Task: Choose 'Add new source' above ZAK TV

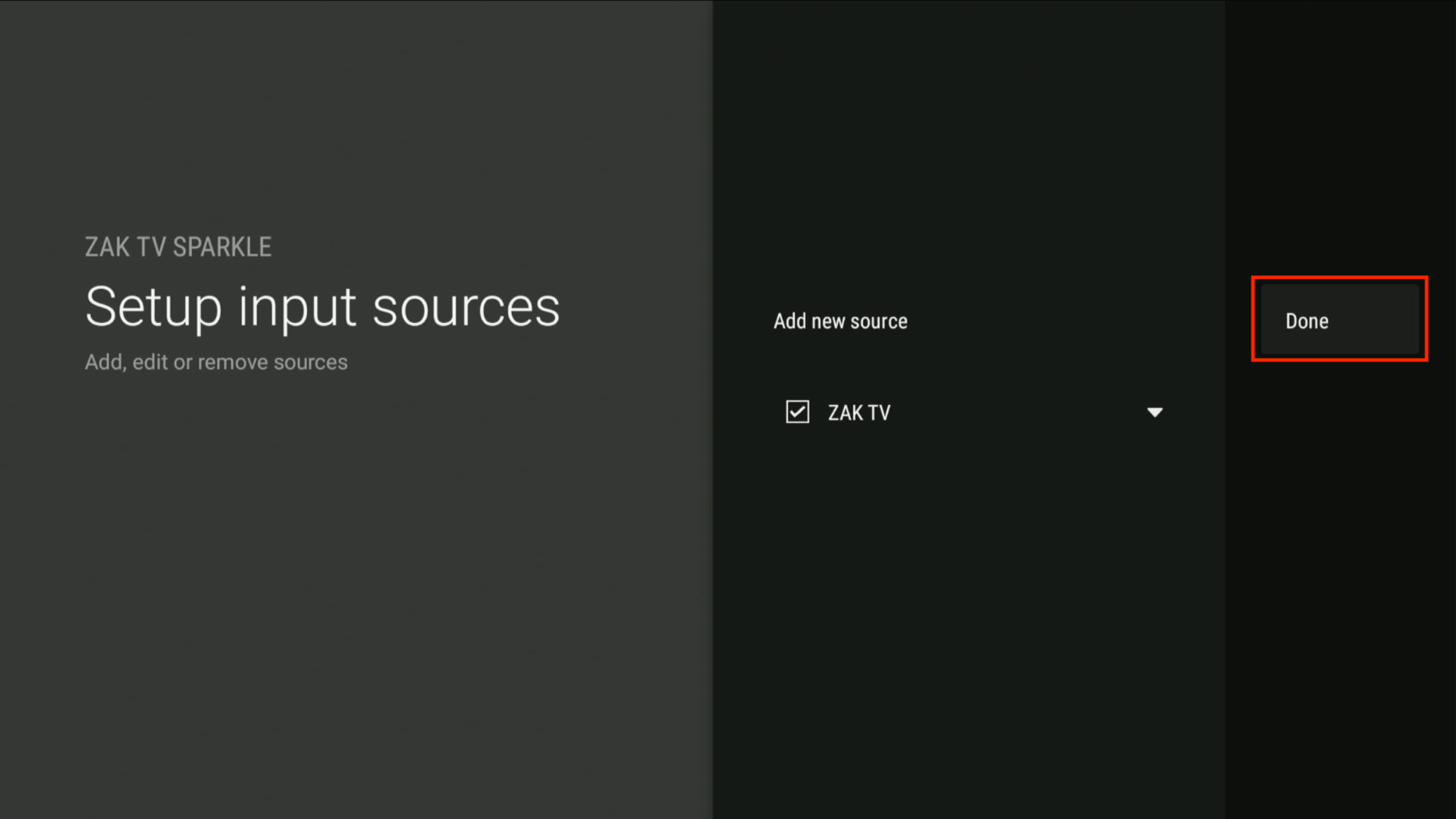Action: [x=840, y=321]
